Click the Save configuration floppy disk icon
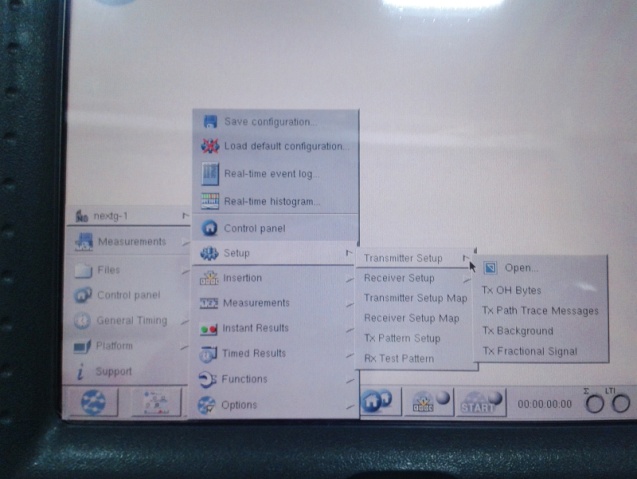 coord(210,121)
